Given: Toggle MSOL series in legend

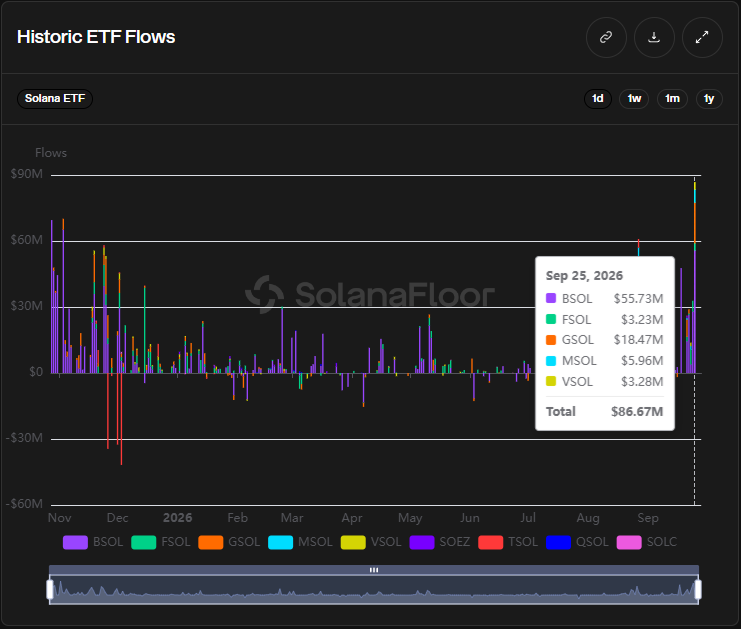Looking at the screenshot, I should click(x=300, y=542).
